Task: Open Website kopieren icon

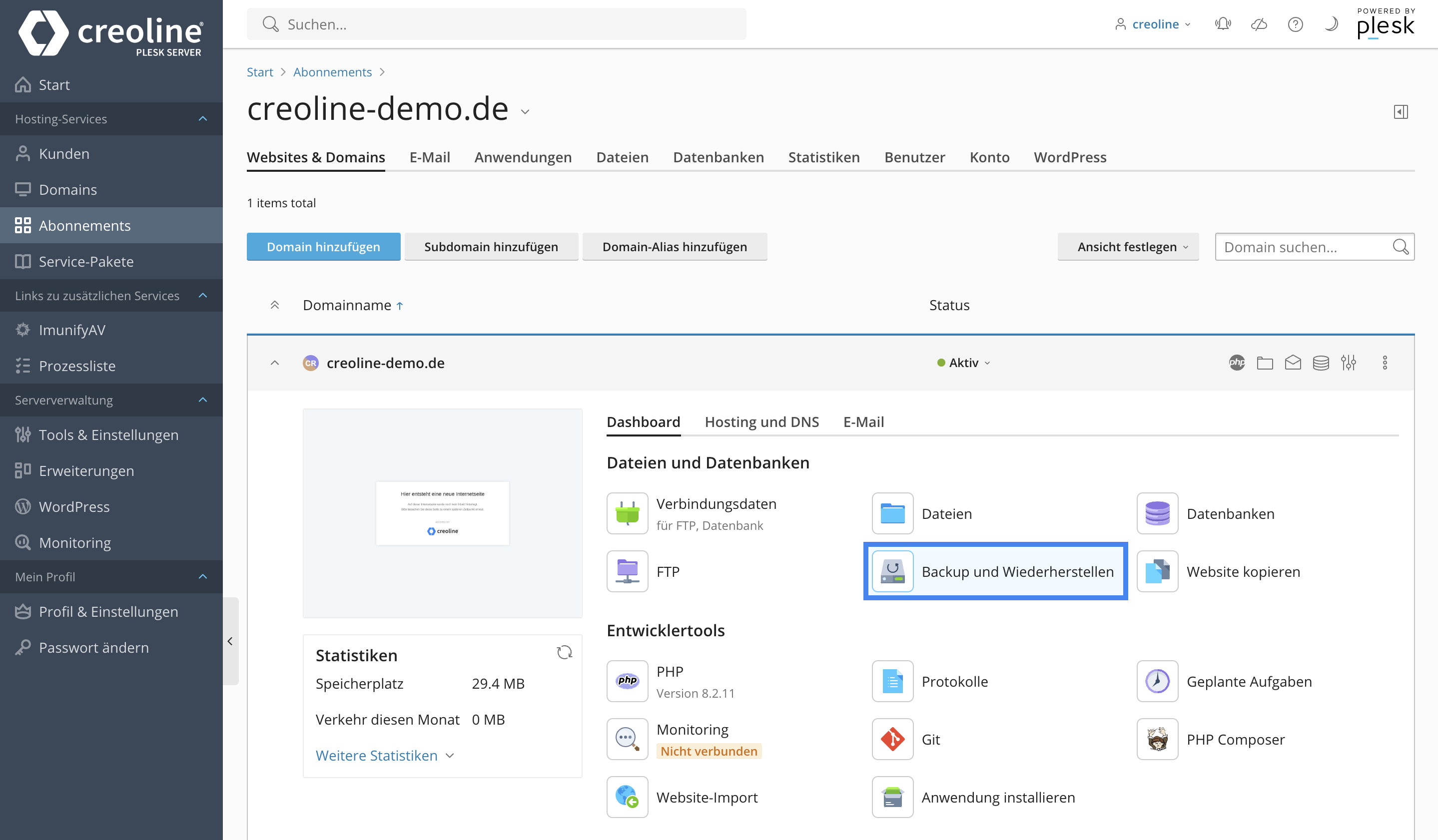Action: coord(1157,571)
